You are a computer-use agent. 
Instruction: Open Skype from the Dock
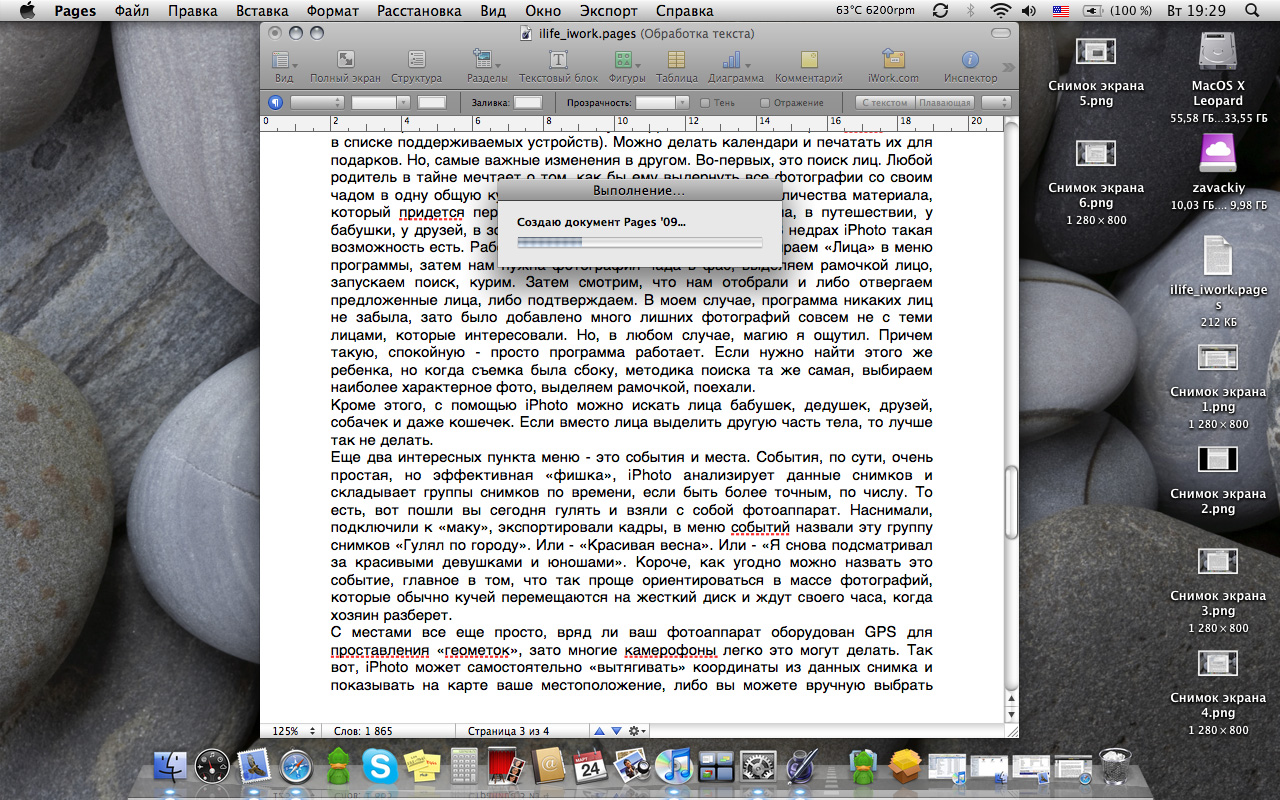click(x=380, y=767)
